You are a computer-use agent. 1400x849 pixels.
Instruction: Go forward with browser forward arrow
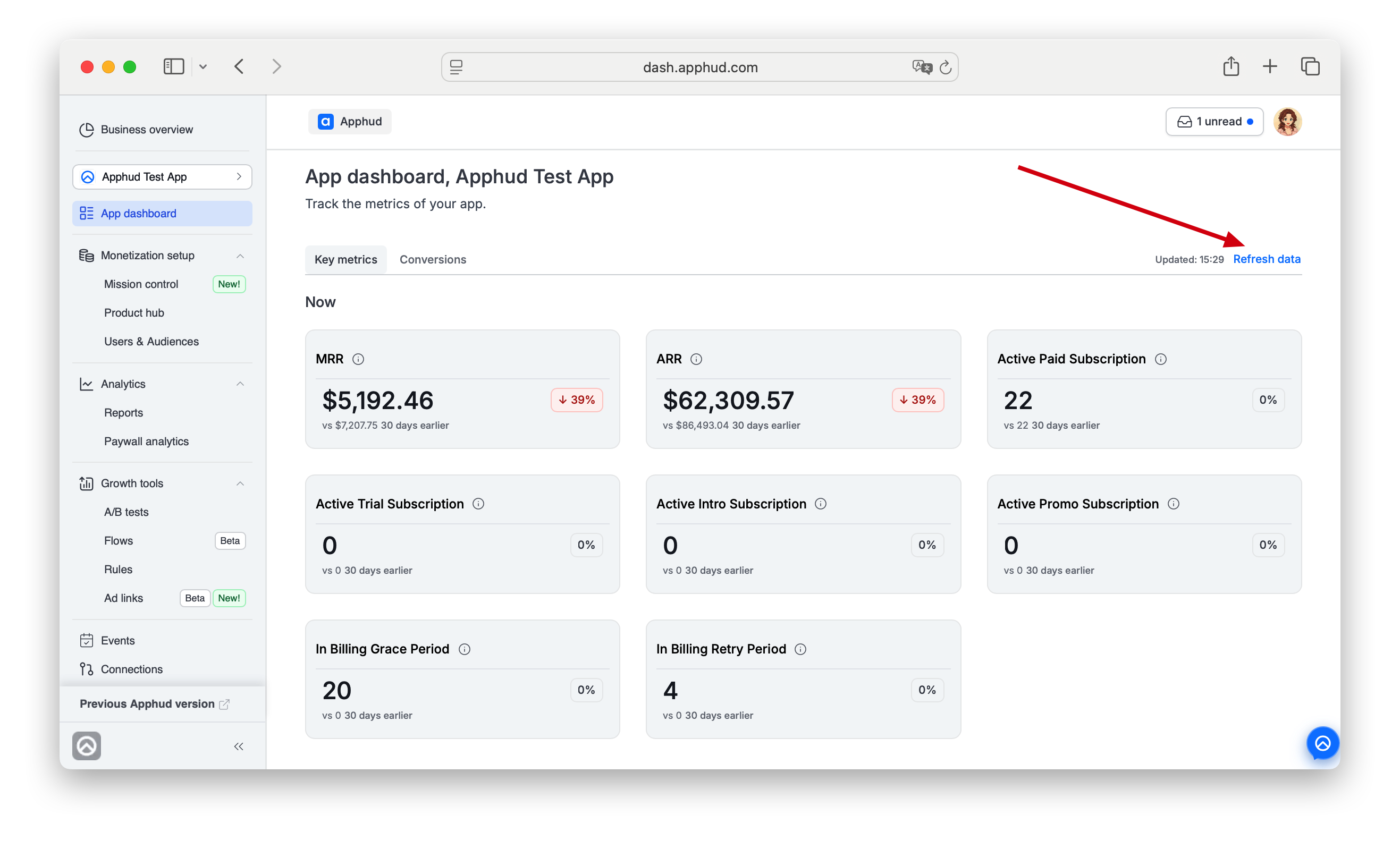click(277, 66)
